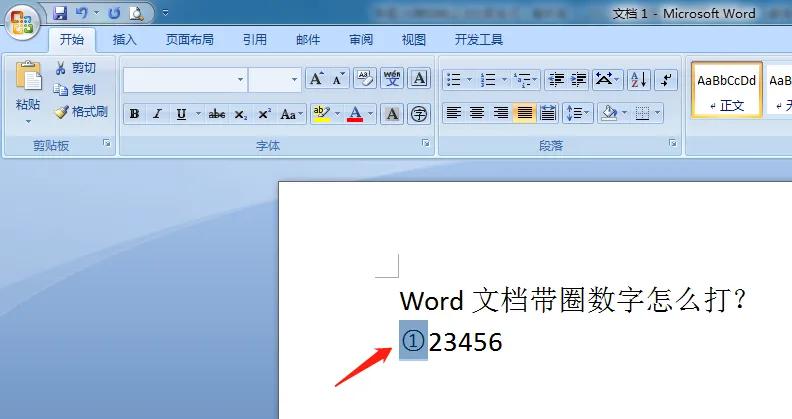Open the 视图 ribbon tab
The height and width of the screenshot is (419, 792).
[414, 39]
